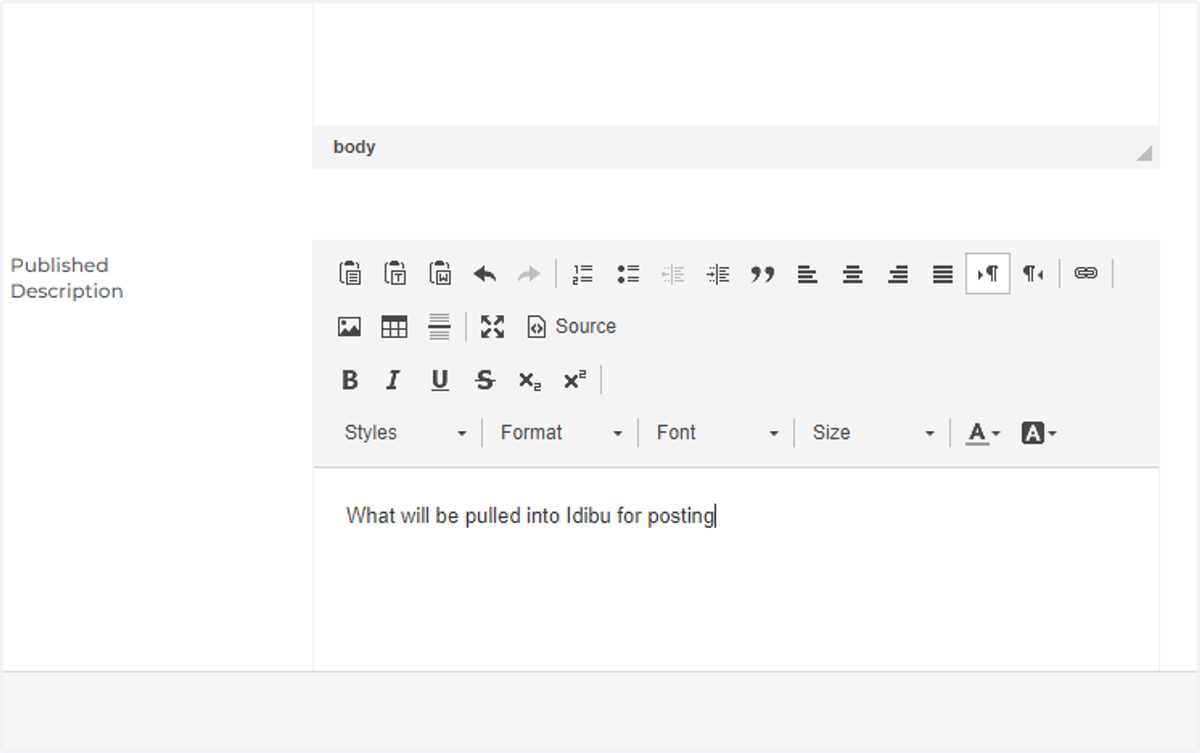Click the upper editor's blank content area
The width and height of the screenshot is (1200, 753).
tap(736, 63)
